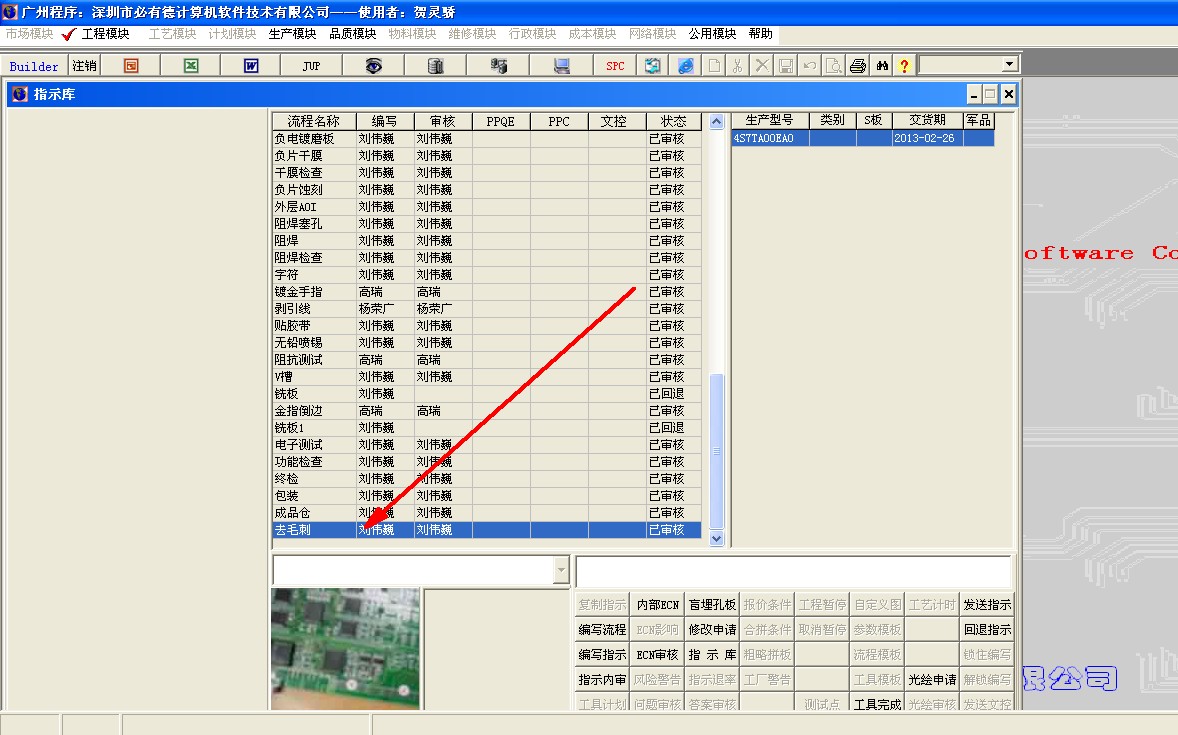The width and height of the screenshot is (1178, 735).
Task: Click the 编写流程 button
Action: [x=602, y=629]
